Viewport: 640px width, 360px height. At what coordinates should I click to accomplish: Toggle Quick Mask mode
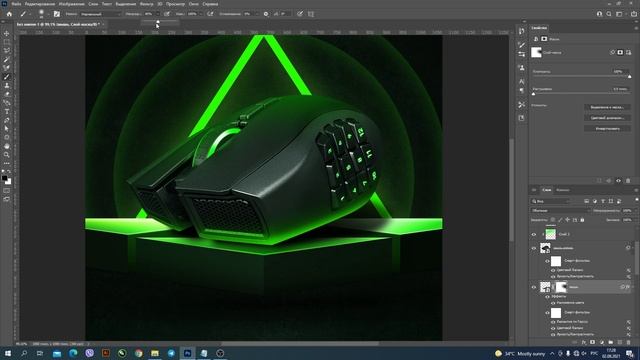pyautogui.click(x=7, y=191)
